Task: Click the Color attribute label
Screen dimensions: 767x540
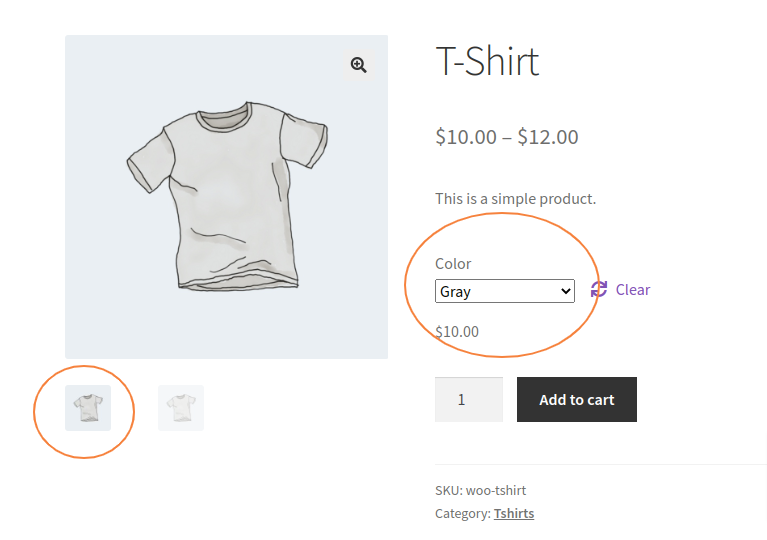Action: point(453,264)
